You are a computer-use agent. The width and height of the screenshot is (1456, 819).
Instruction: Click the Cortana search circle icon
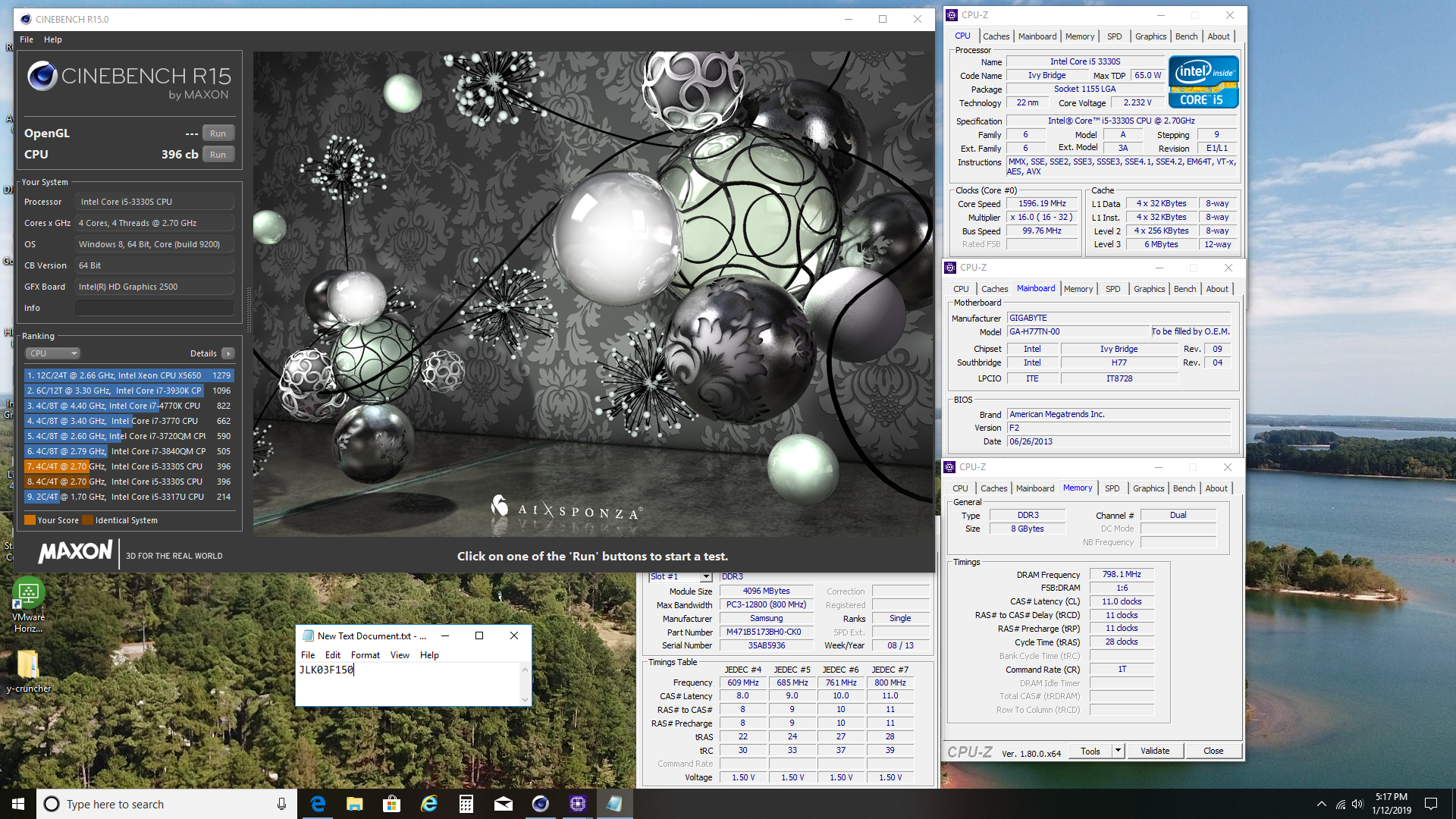coord(51,804)
